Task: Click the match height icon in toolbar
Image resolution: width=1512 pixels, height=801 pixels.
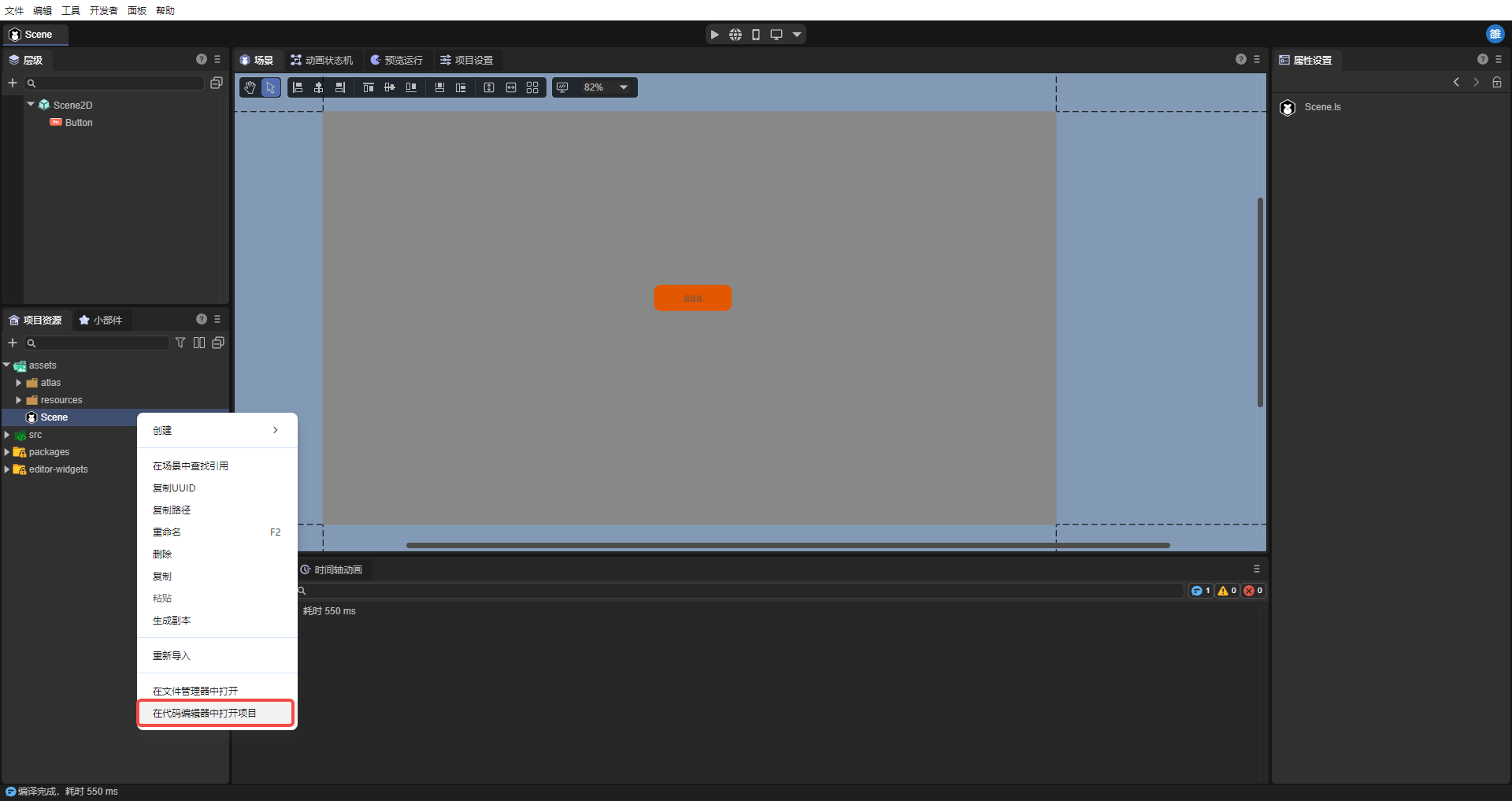Action: (x=489, y=87)
